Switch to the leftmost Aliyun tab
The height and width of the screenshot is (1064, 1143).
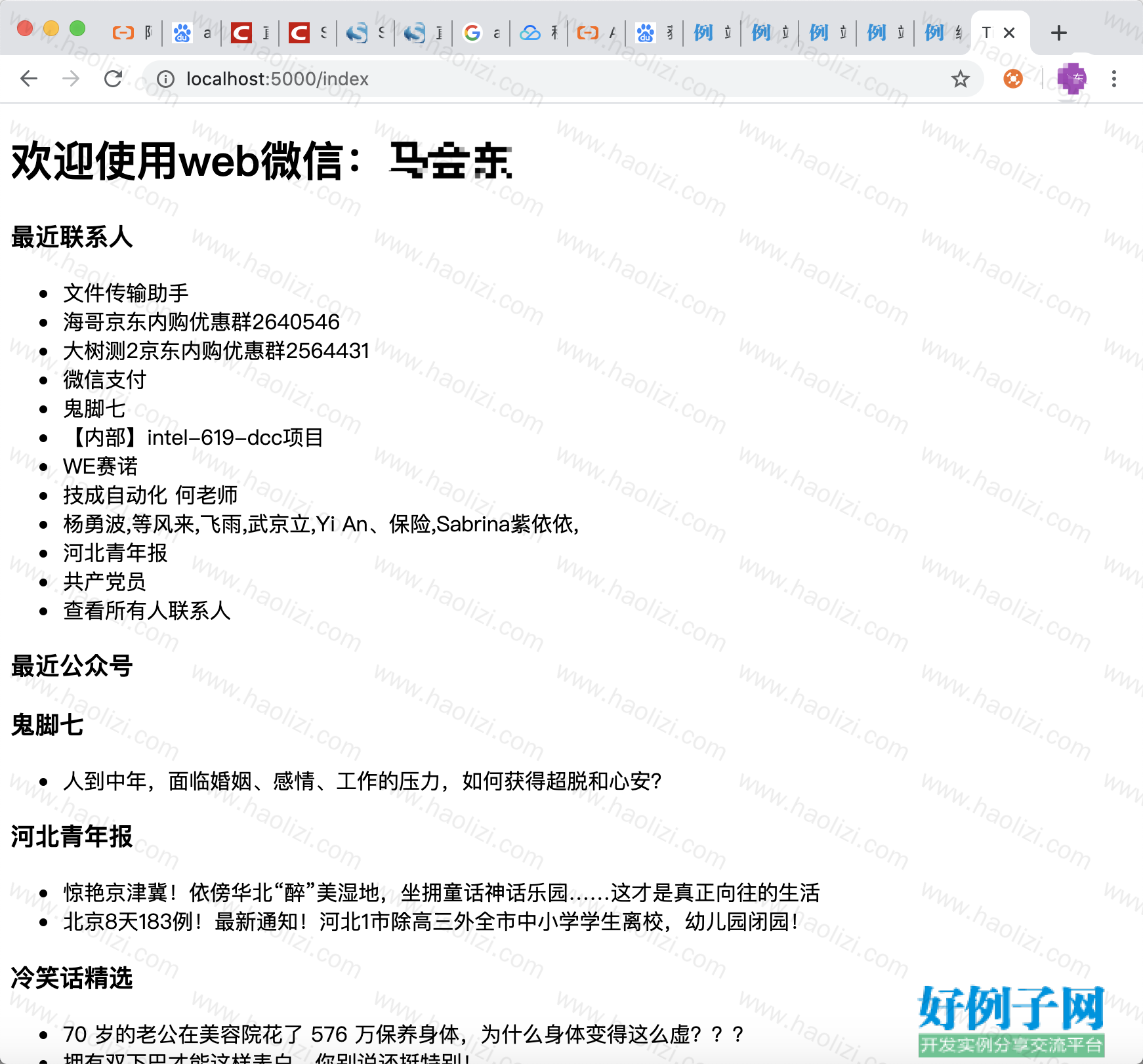coord(133,33)
